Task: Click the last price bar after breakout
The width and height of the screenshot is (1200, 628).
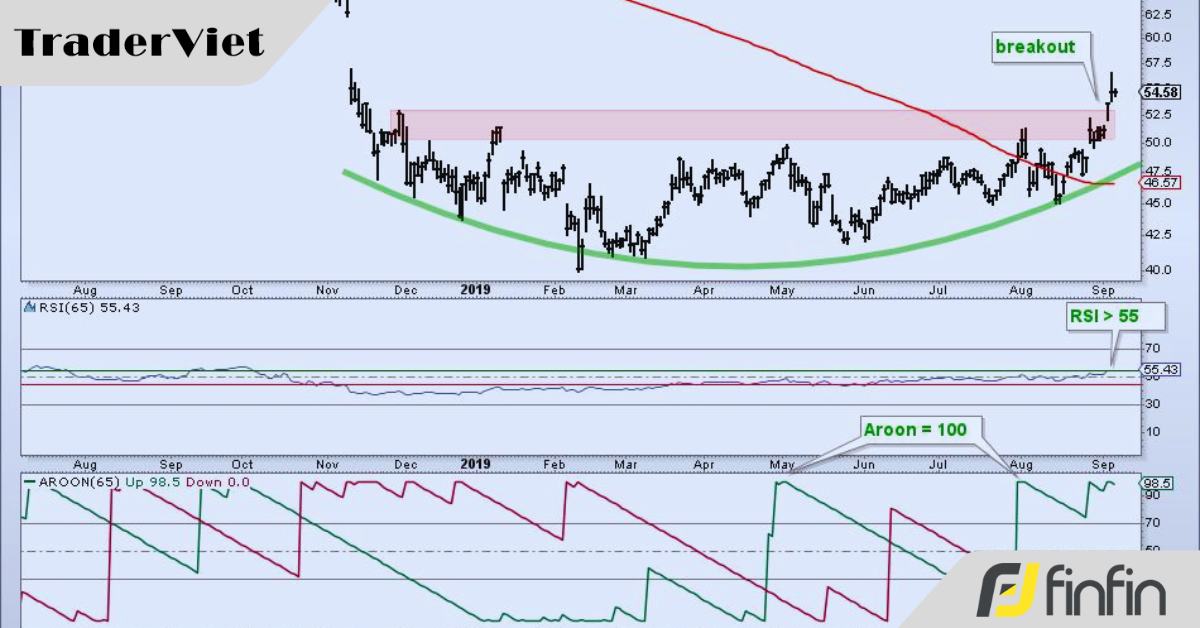Action: pyautogui.click(x=1113, y=90)
